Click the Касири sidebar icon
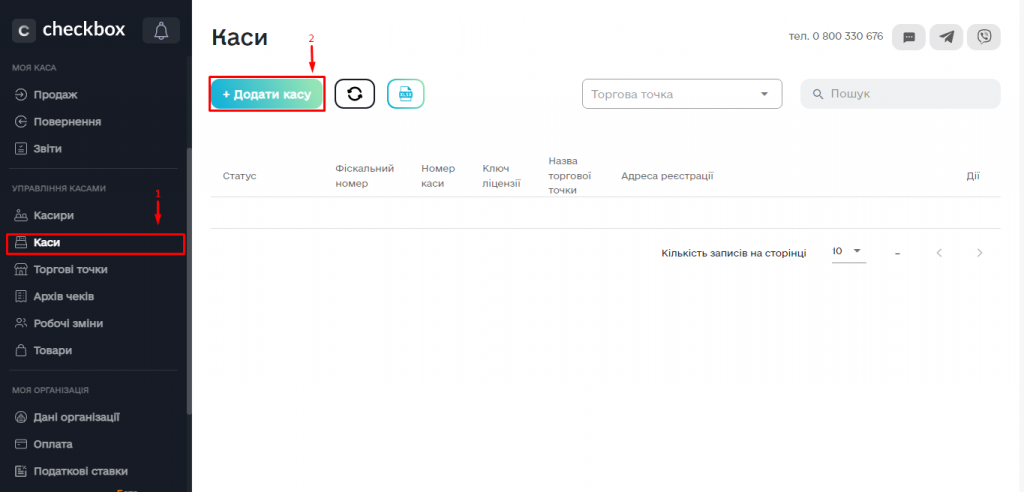This screenshot has height=492, width=1024. [x=21, y=215]
